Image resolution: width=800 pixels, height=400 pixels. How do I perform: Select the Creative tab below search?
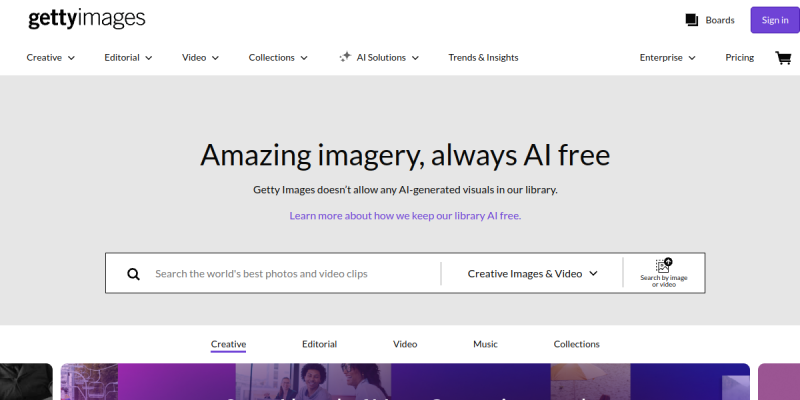[x=228, y=344]
